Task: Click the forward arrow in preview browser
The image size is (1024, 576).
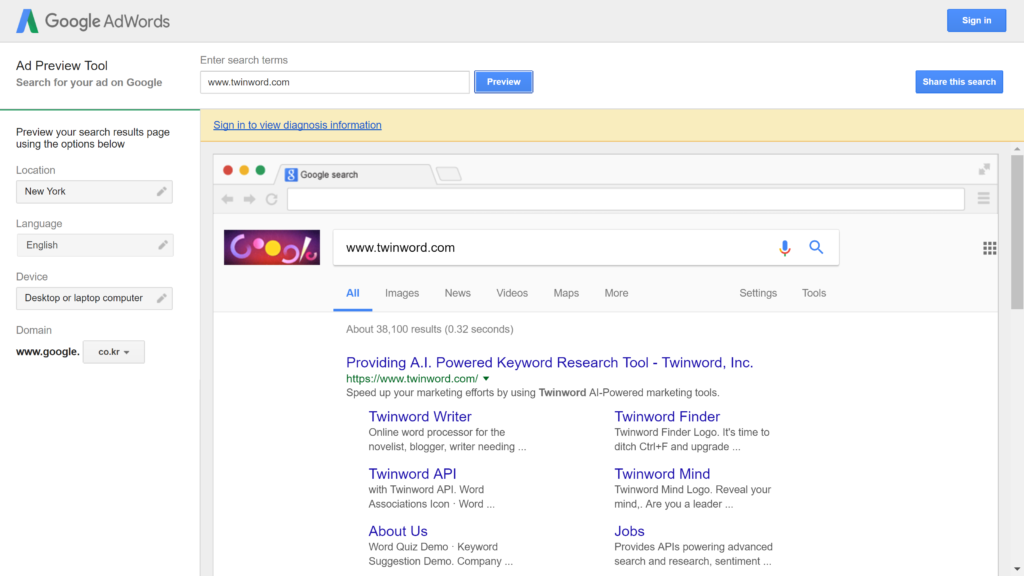Action: (x=249, y=199)
